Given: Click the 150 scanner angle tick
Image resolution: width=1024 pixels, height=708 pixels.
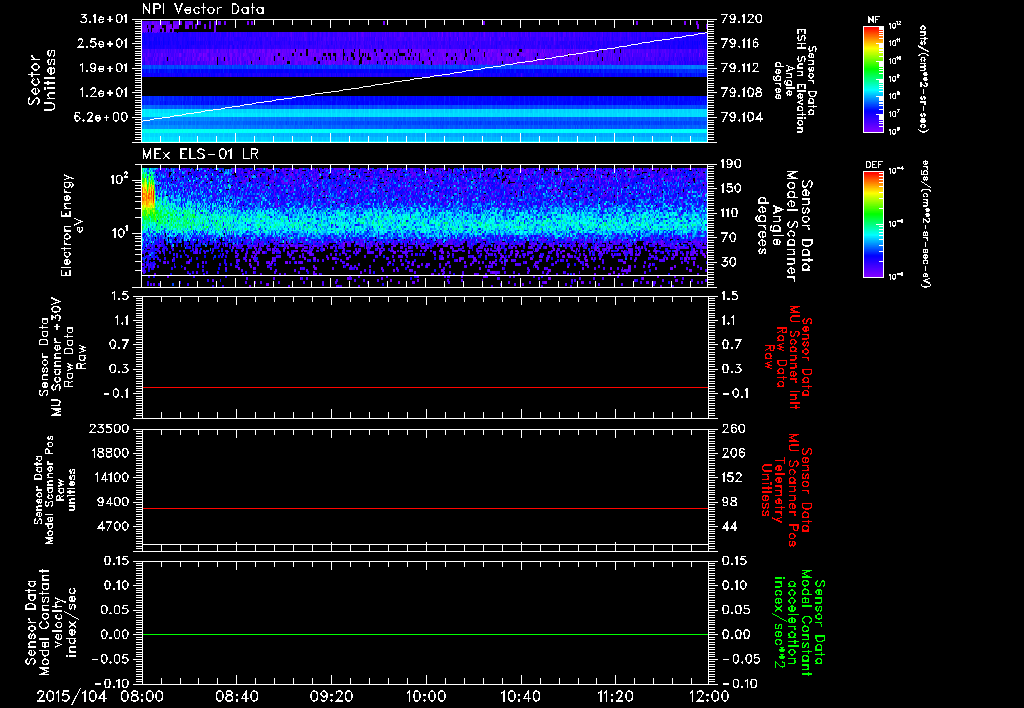Looking at the screenshot, I should (732, 188).
